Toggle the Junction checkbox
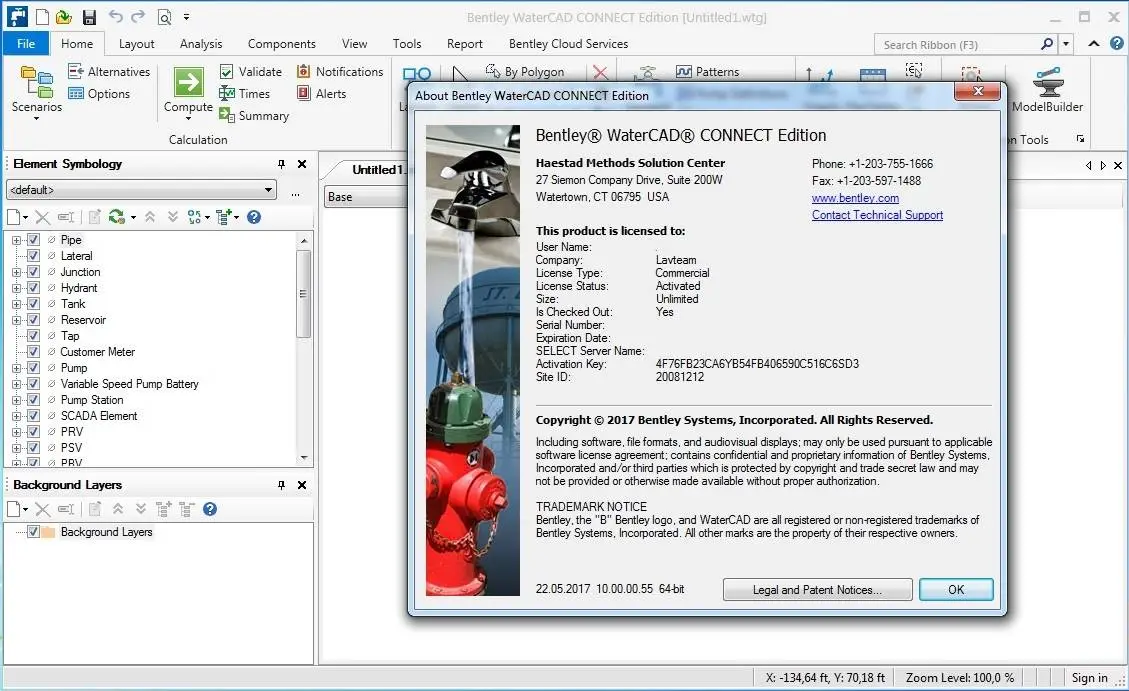This screenshot has height=691, width=1129. (33, 271)
